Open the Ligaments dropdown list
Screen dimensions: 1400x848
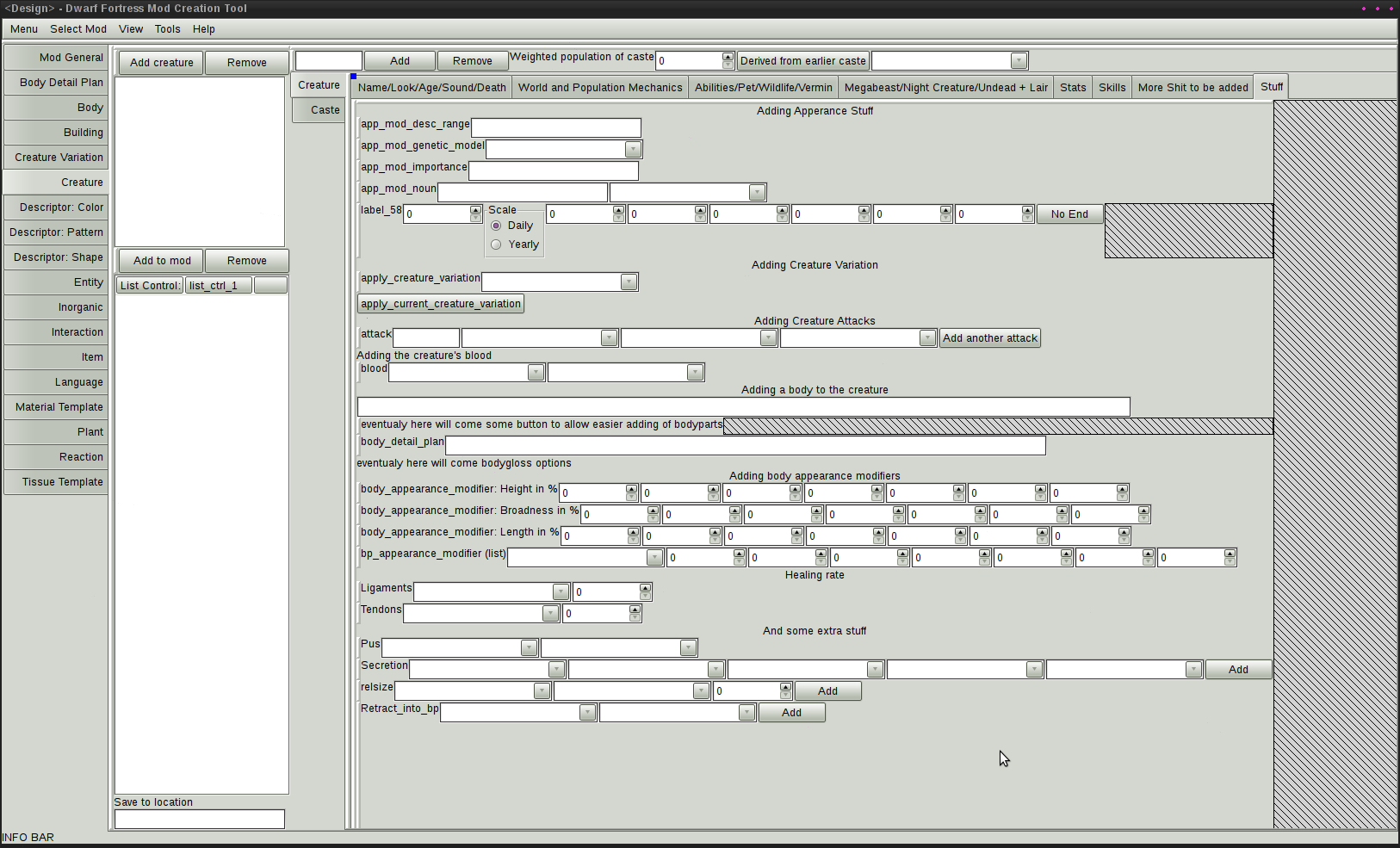[x=561, y=592]
